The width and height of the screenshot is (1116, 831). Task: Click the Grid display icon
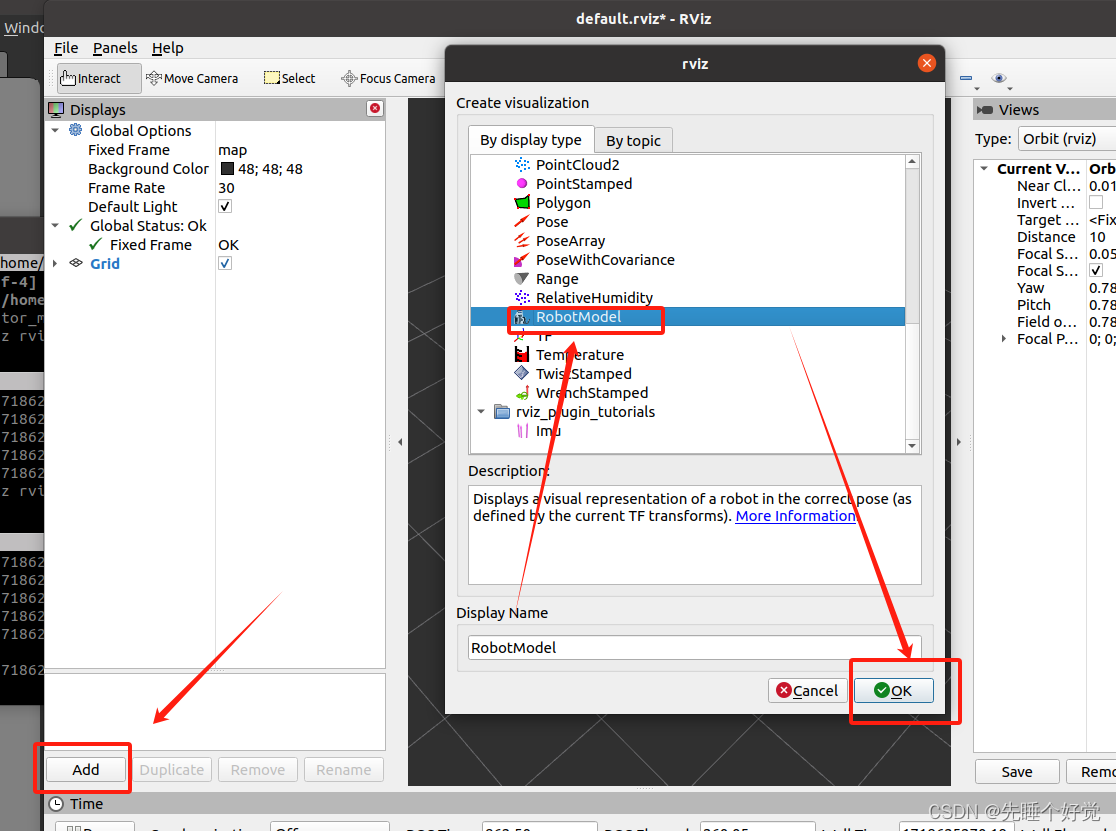[75, 263]
